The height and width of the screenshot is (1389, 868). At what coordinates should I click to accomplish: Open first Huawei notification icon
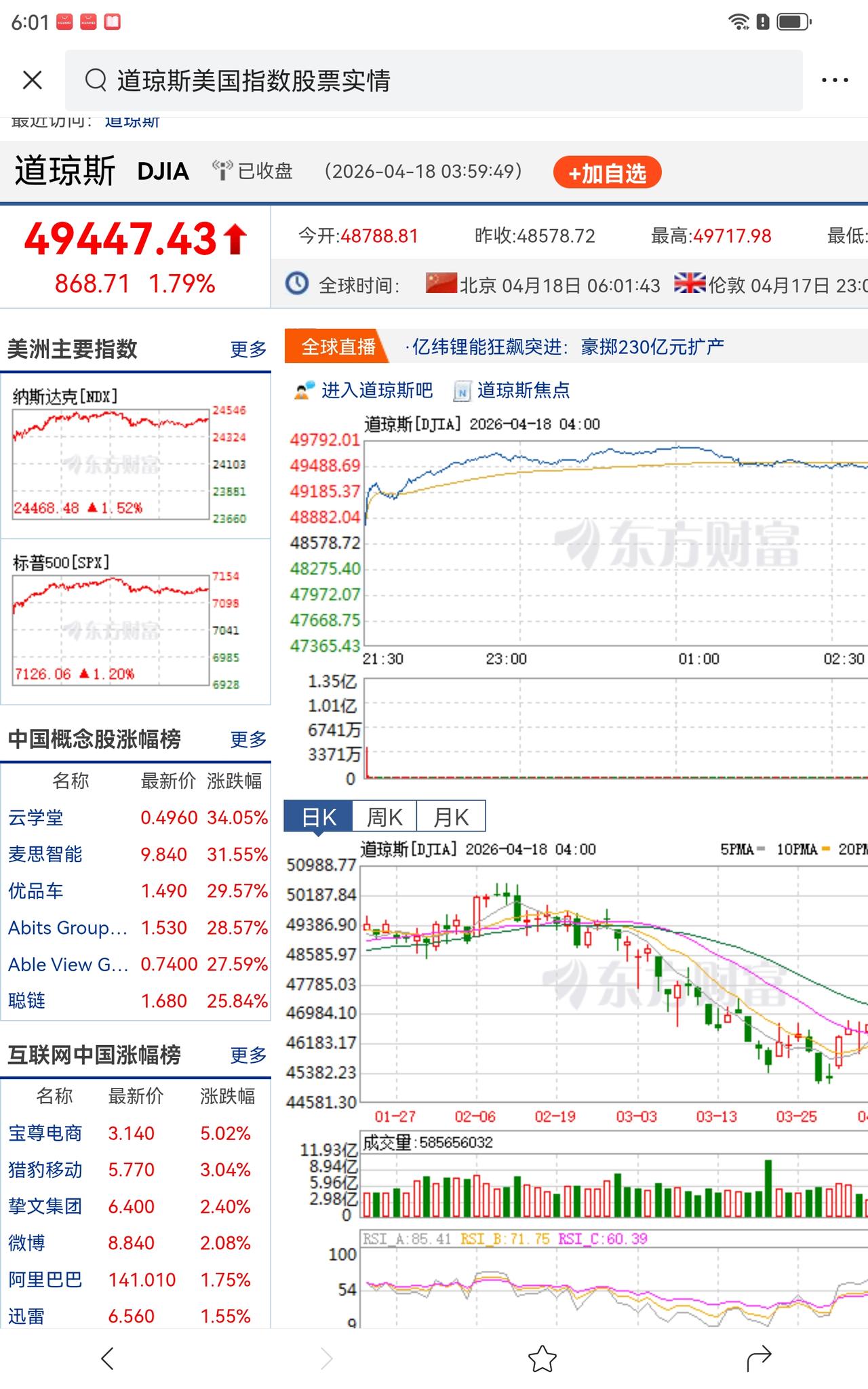tap(64, 22)
